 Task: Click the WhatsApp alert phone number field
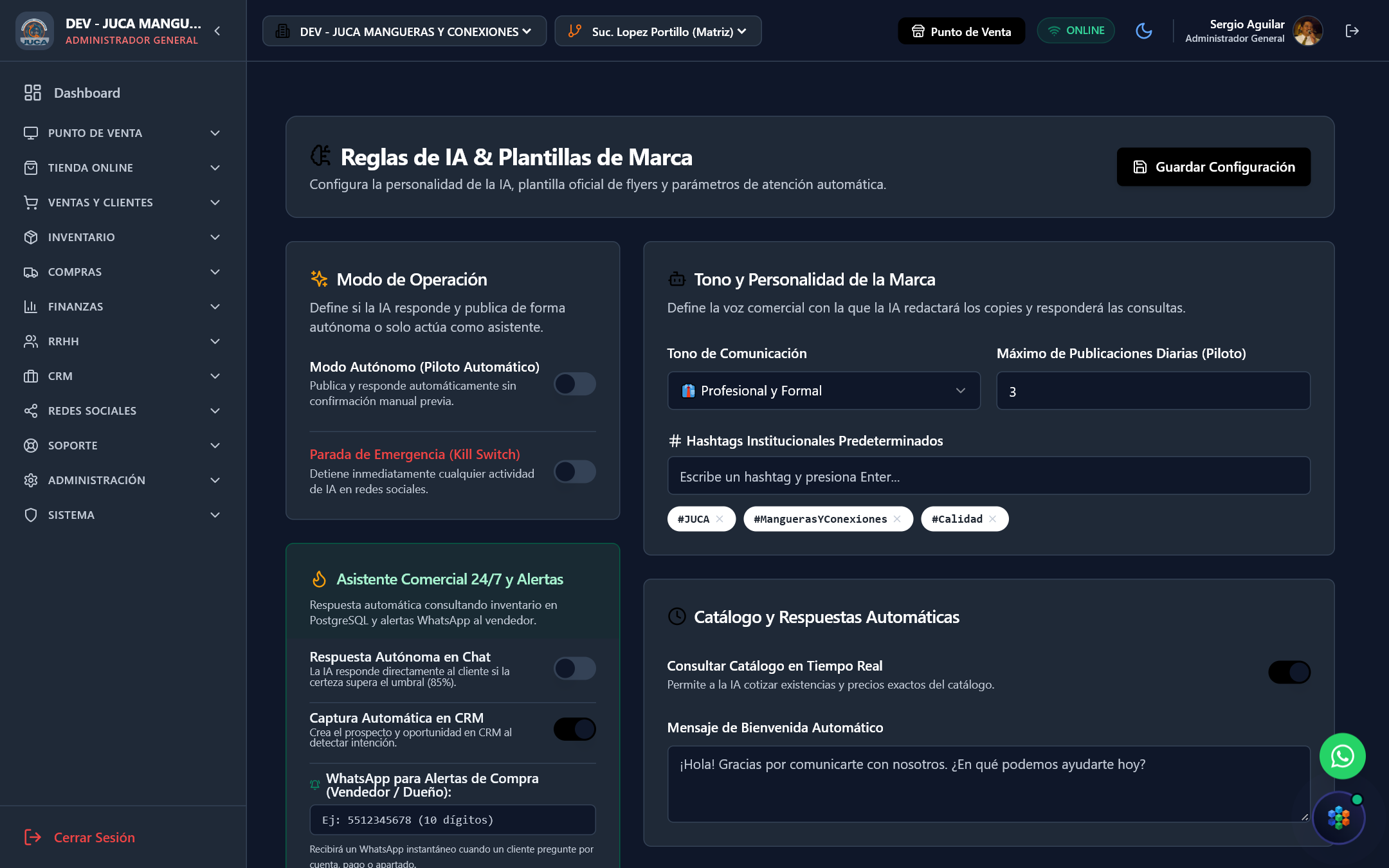click(452, 820)
